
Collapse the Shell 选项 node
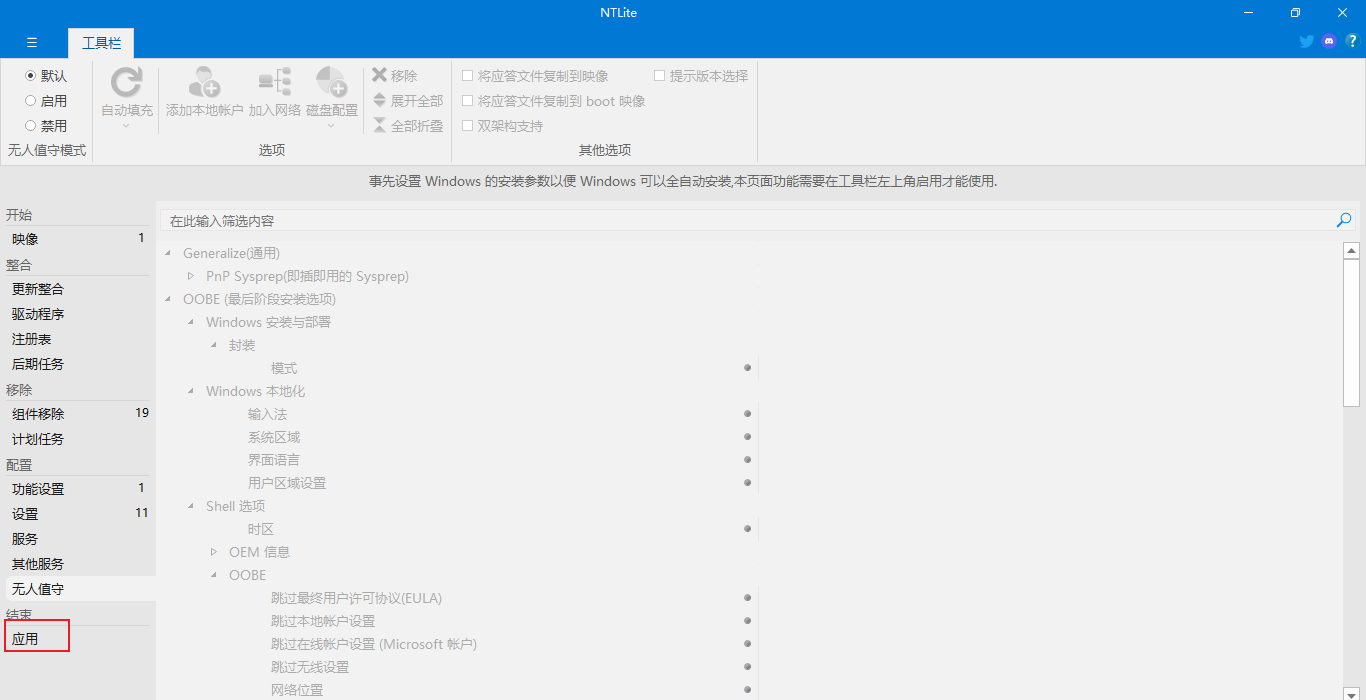click(191, 506)
